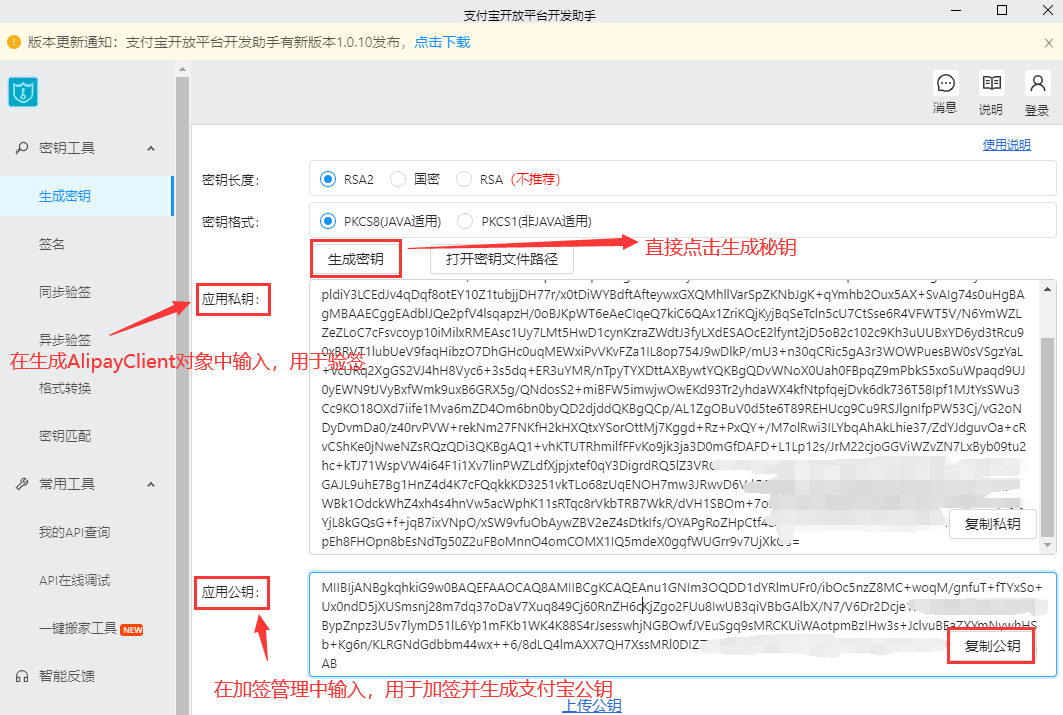Click the 密钥长度: label
1063x715 pixels.
pyautogui.click(x=230, y=180)
